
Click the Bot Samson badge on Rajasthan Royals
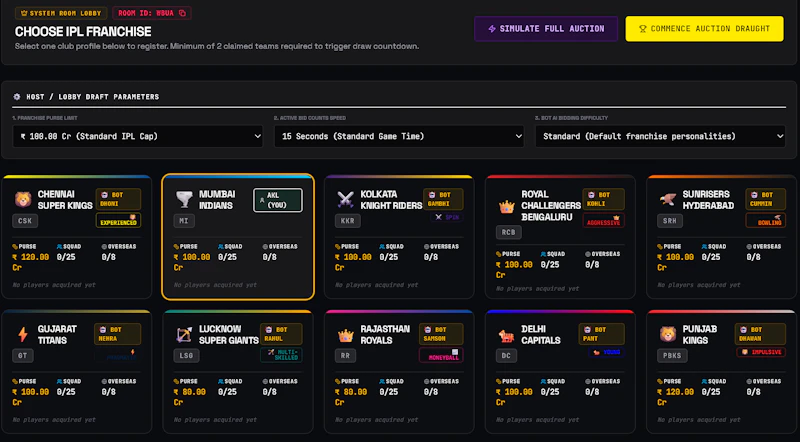441,334
